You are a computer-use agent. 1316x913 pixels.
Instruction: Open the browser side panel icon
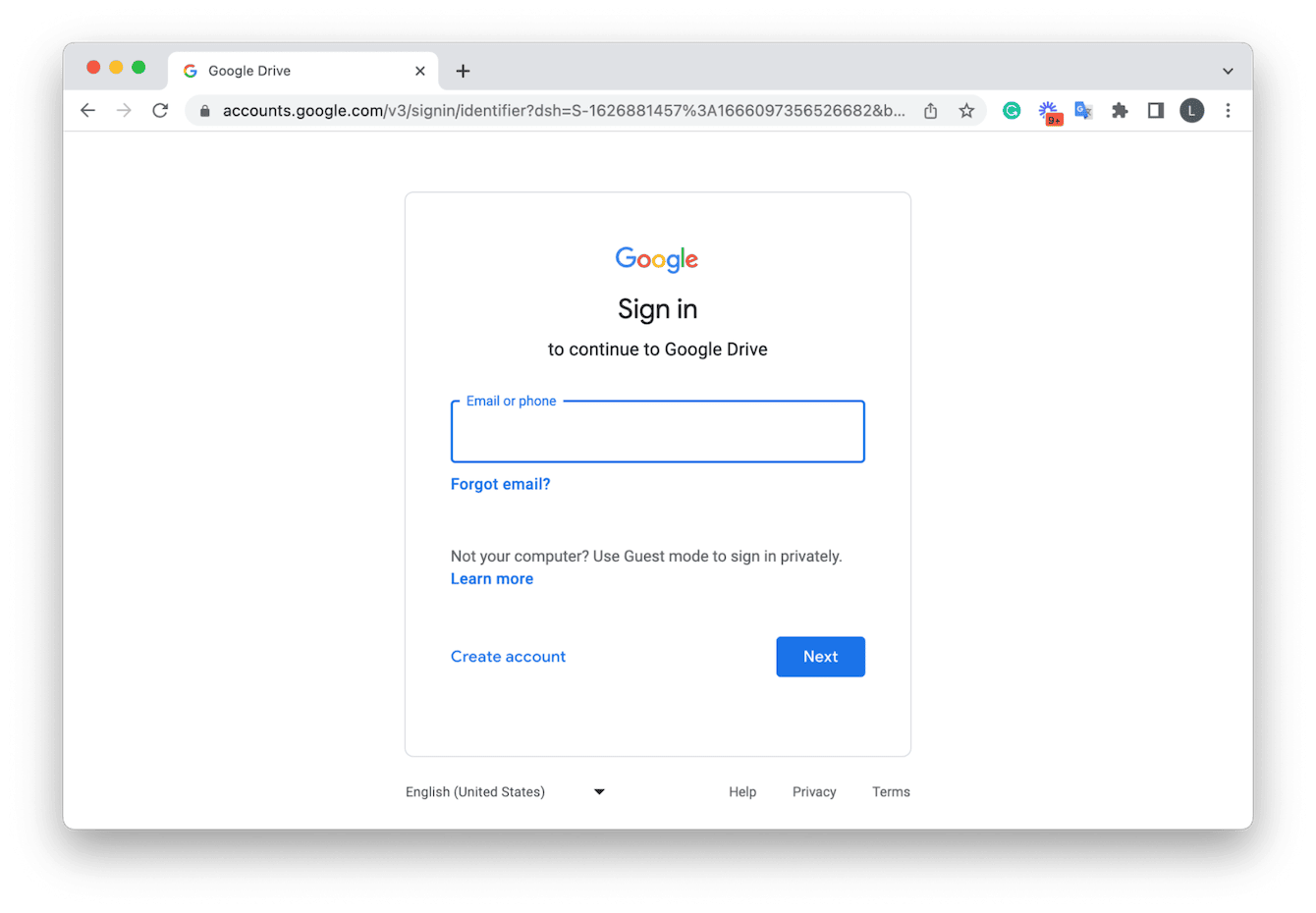[1155, 110]
